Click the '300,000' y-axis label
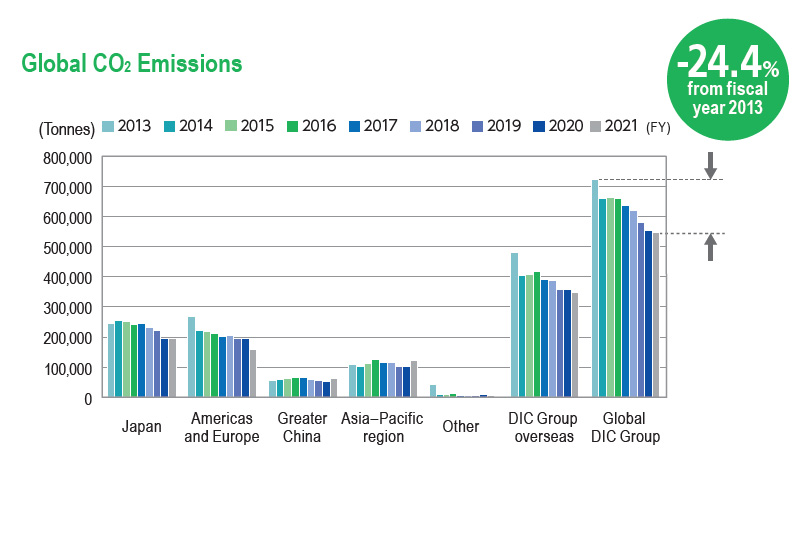This screenshot has height=550, width=800. tap(67, 308)
